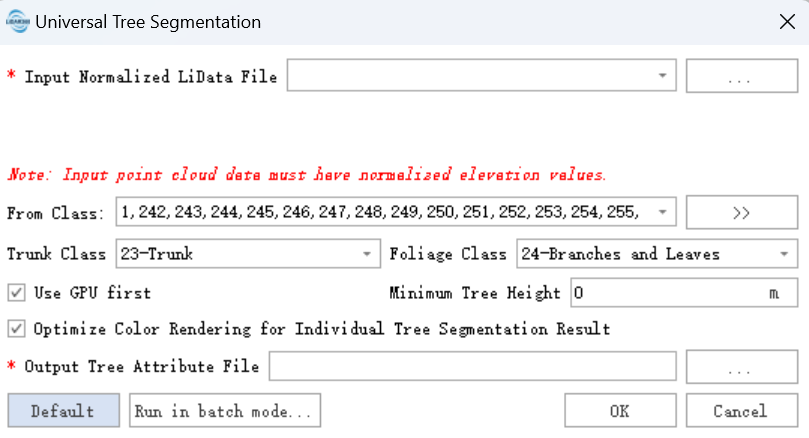Image resolution: width=809 pixels, height=438 pixels.
Task: Toggle the Use GPU first checkbox
Action: [17, 293]
